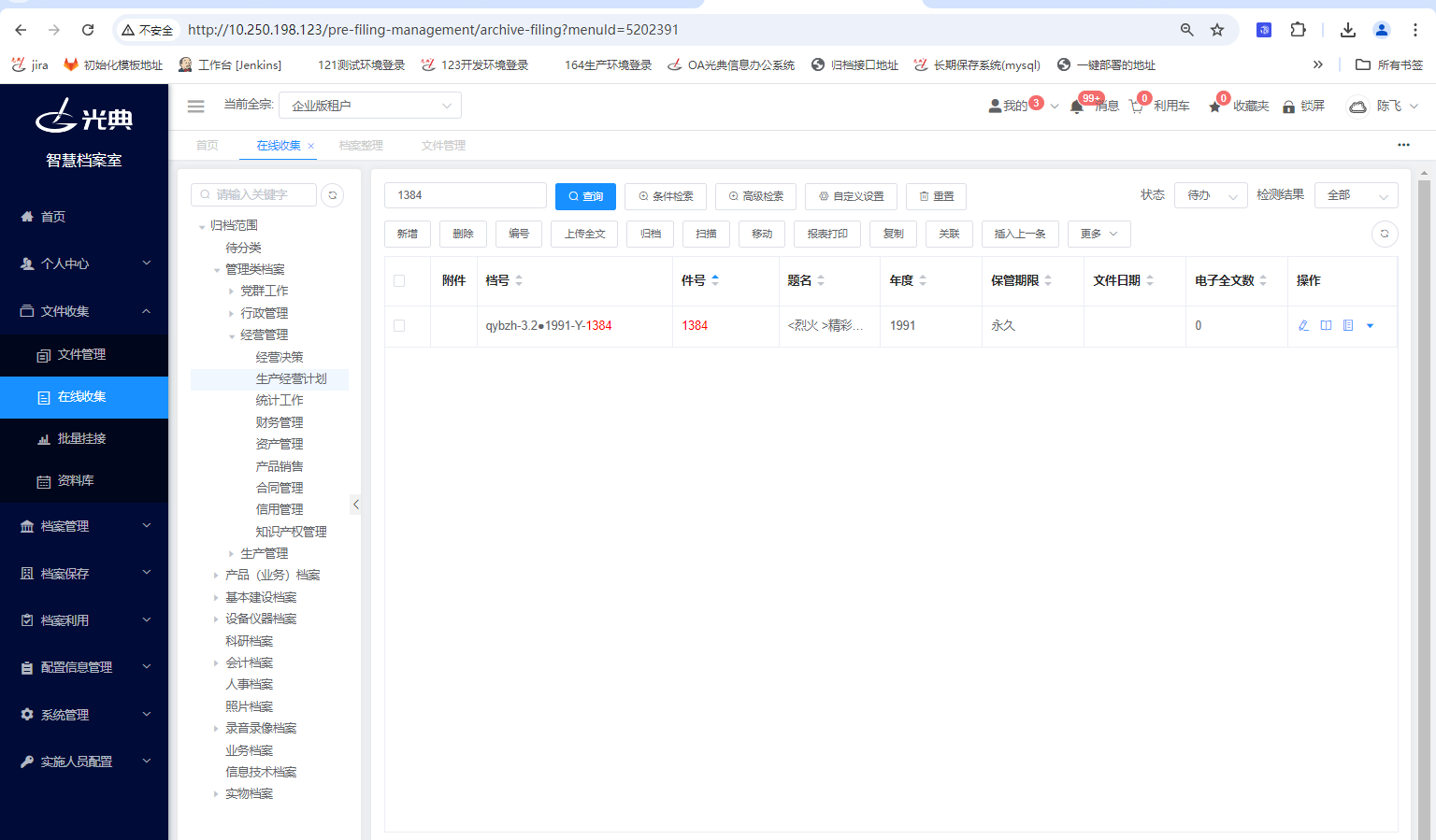Click the tree 请输入关键字 search field

click(x=253, y=194)
